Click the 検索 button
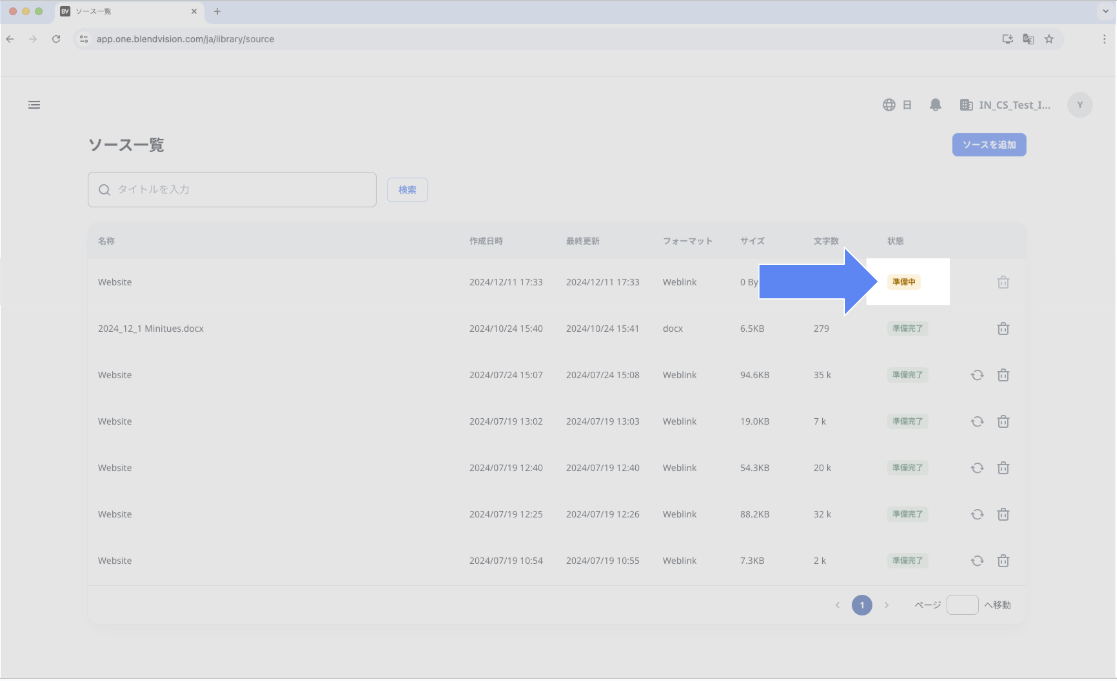 point(407,189)
